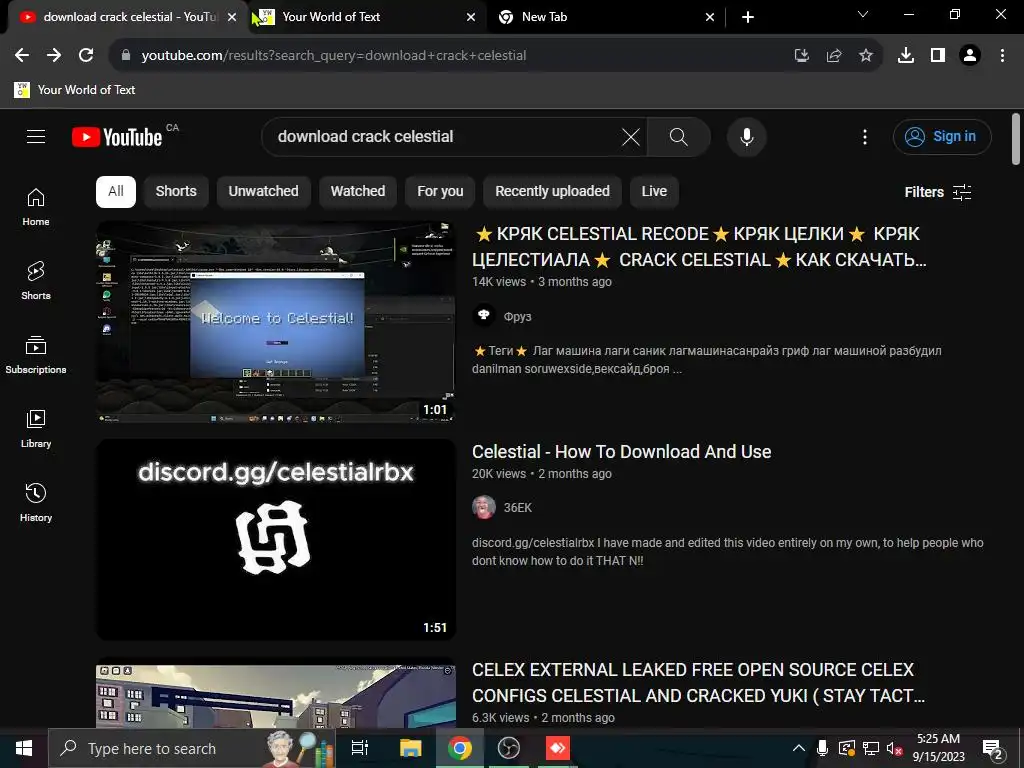Select the All filter chip
Viewport: 1024px width, 768px height.
pyautogui.click(x=116, y=191)
